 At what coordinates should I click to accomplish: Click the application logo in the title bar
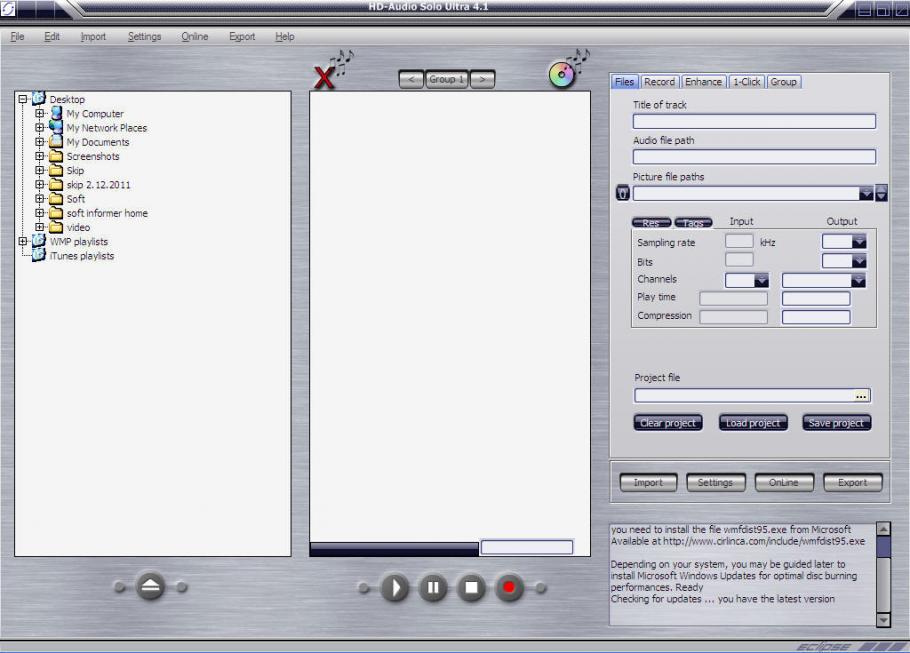click(x=8, y=8)
